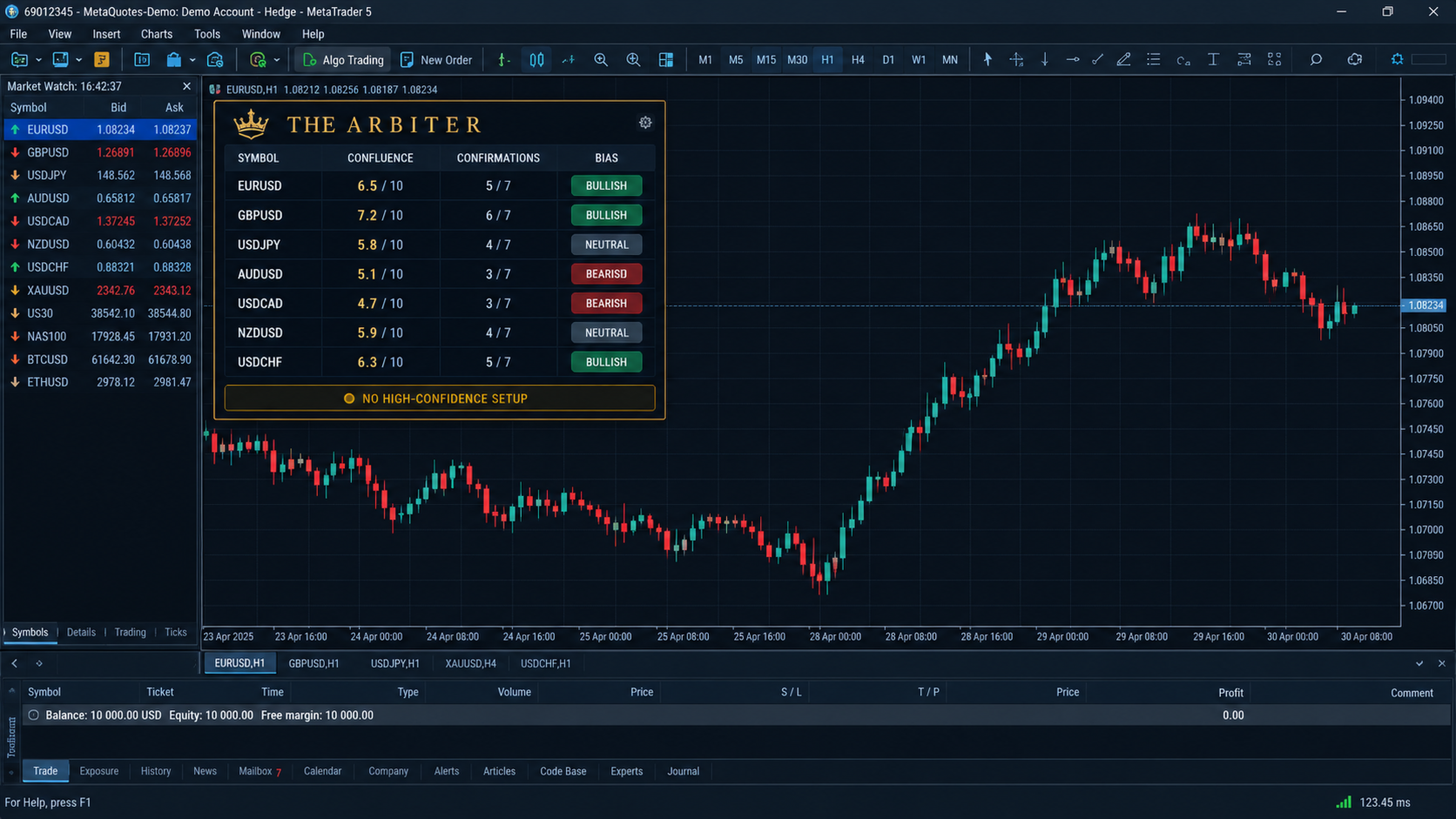Open The Arbiter panel settings gear
Viewport: 1456px width, 819px height.
point(645,123)
